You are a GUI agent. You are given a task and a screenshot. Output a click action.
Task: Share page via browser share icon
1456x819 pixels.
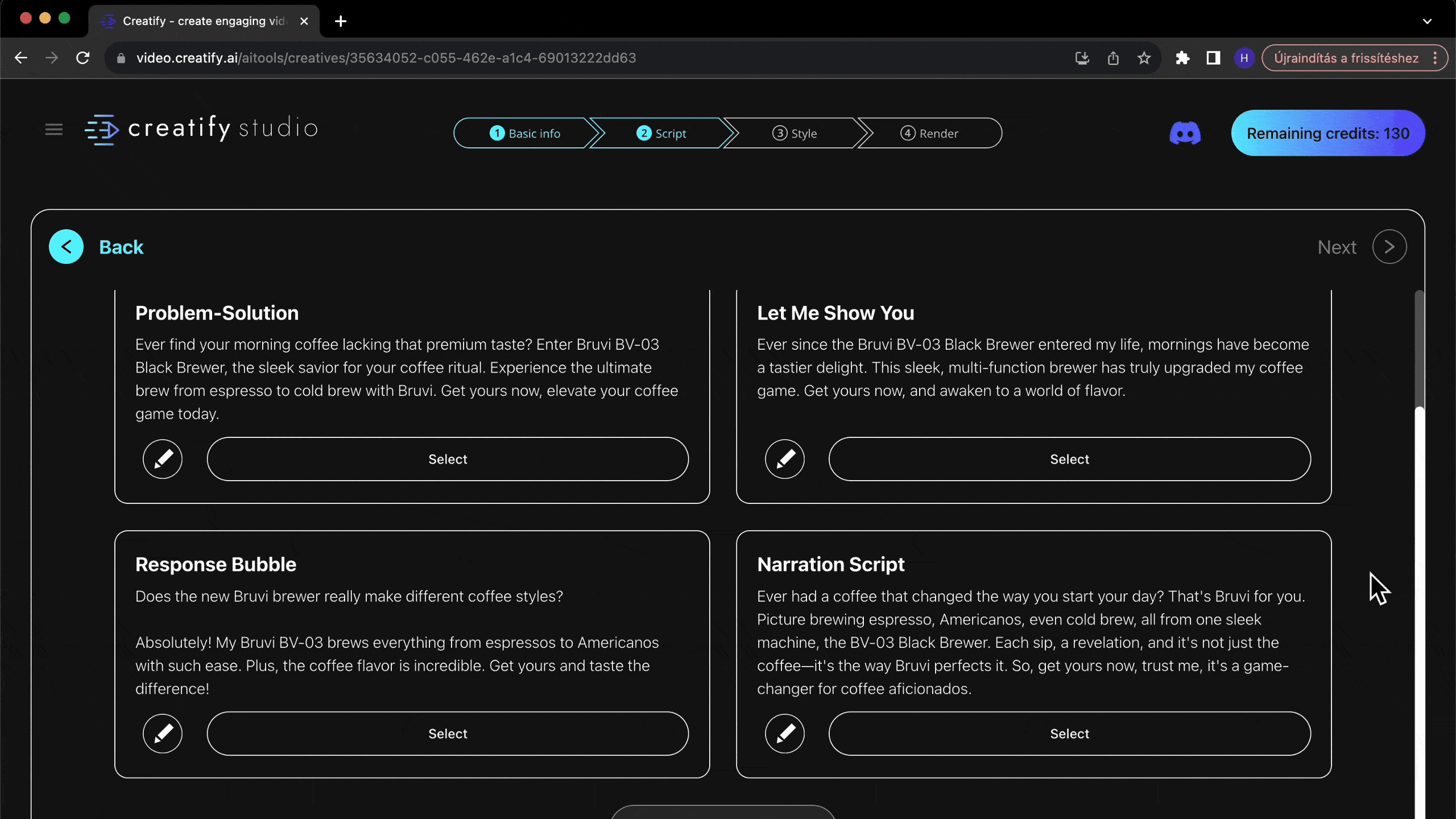(1113, 58)
